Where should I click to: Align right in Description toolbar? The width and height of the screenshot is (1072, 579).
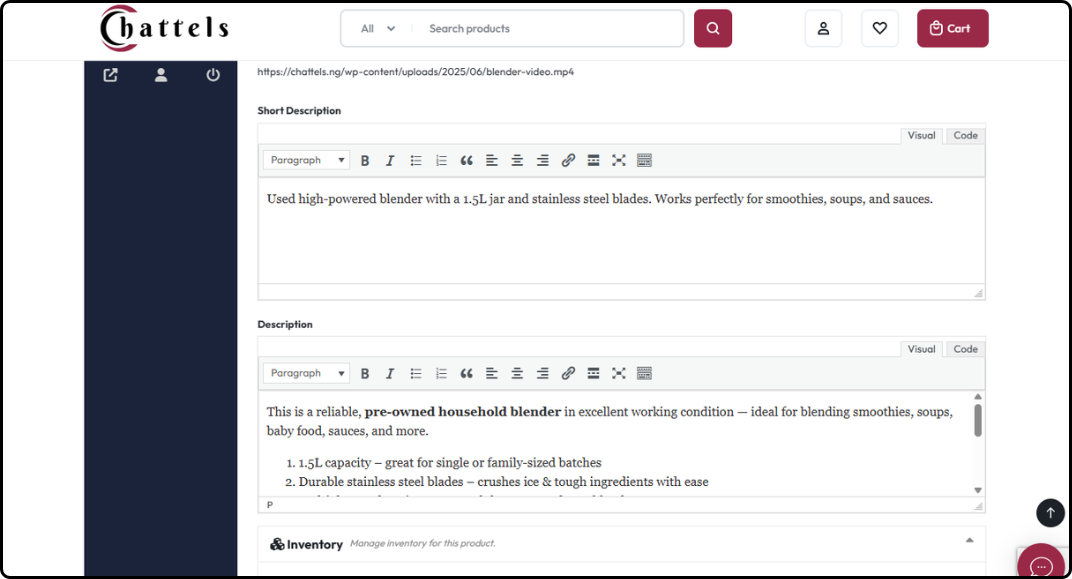542,374
